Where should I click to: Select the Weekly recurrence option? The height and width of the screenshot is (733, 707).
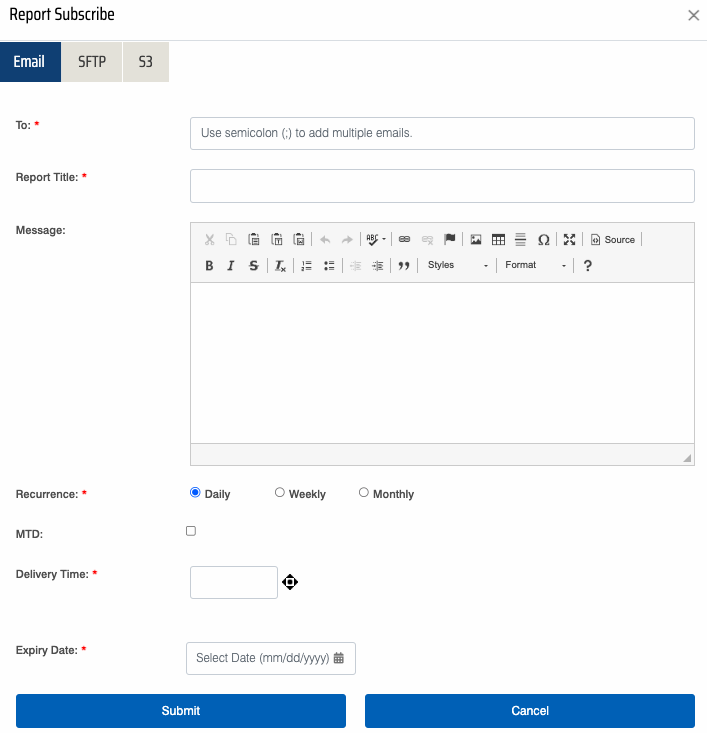click(x=280, y=493)
